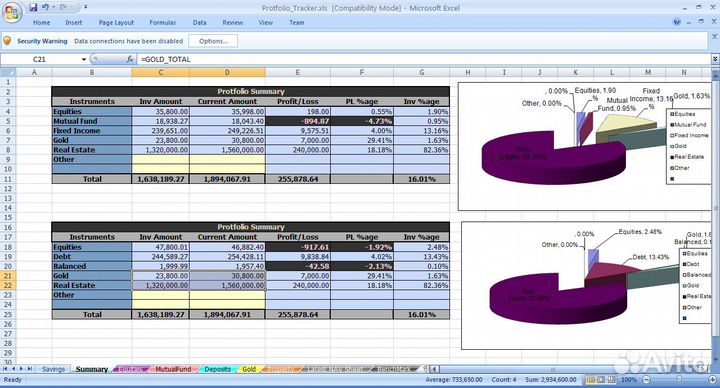Select Equities Inv Amount 35,800.00 cell
This screenshot has width=720, height=388.
coord(160,112)
